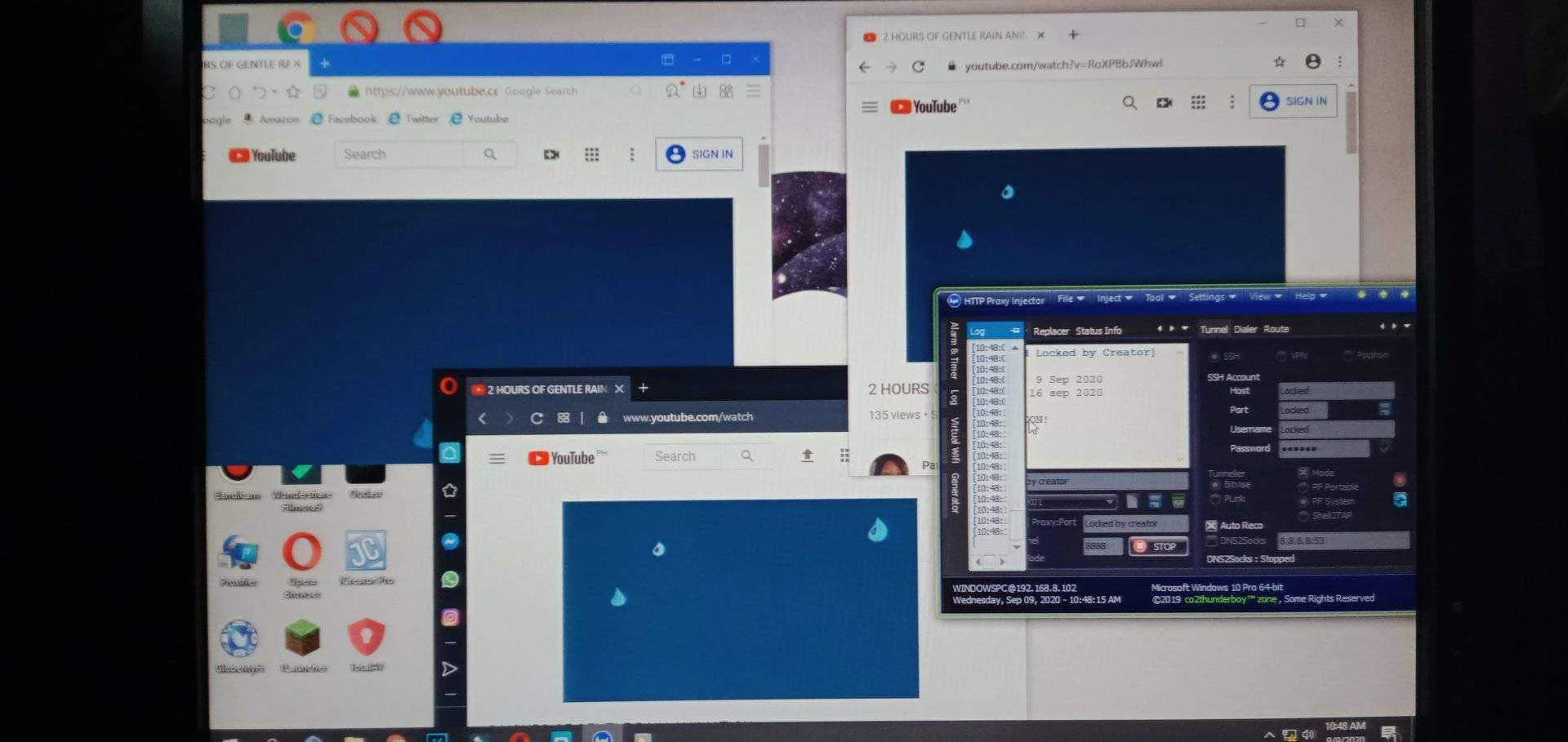1568x742 pixels.
Task: Open Instagram in the Opera sidebar
Action: (x=450, y=617)
